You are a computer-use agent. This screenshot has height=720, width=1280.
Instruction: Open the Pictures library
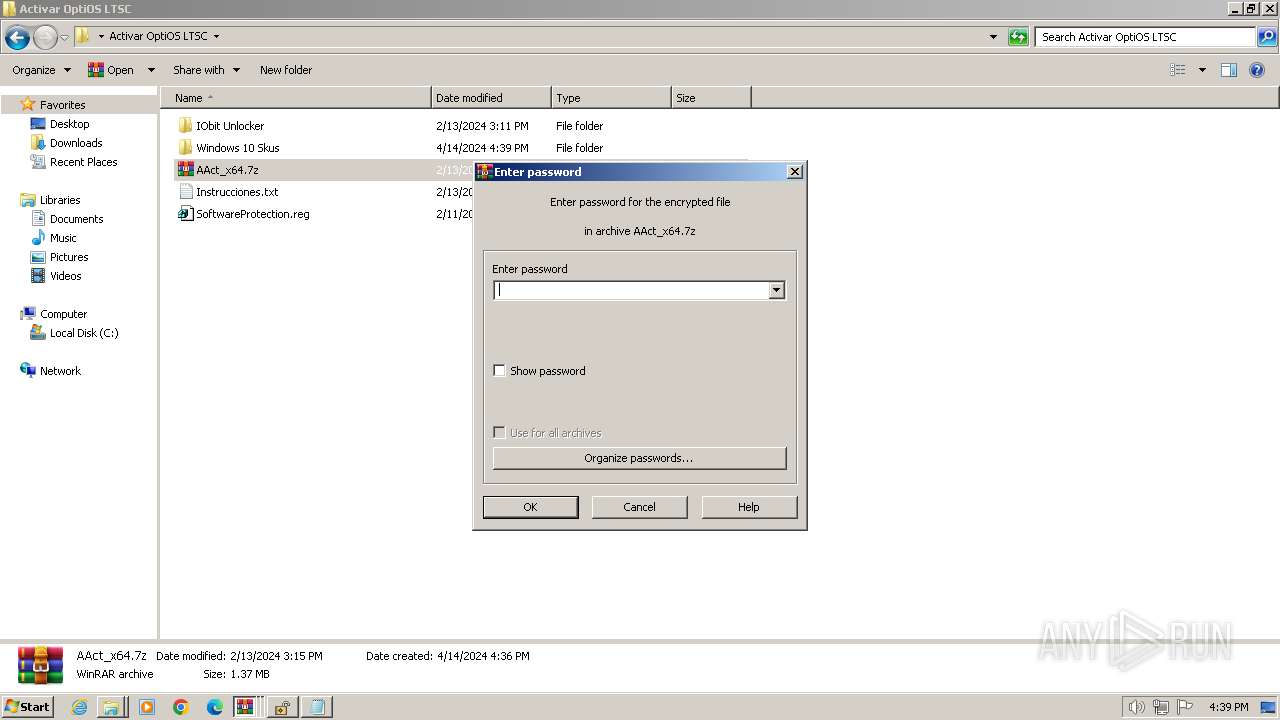pyautogui.click(x=69, y=257)
